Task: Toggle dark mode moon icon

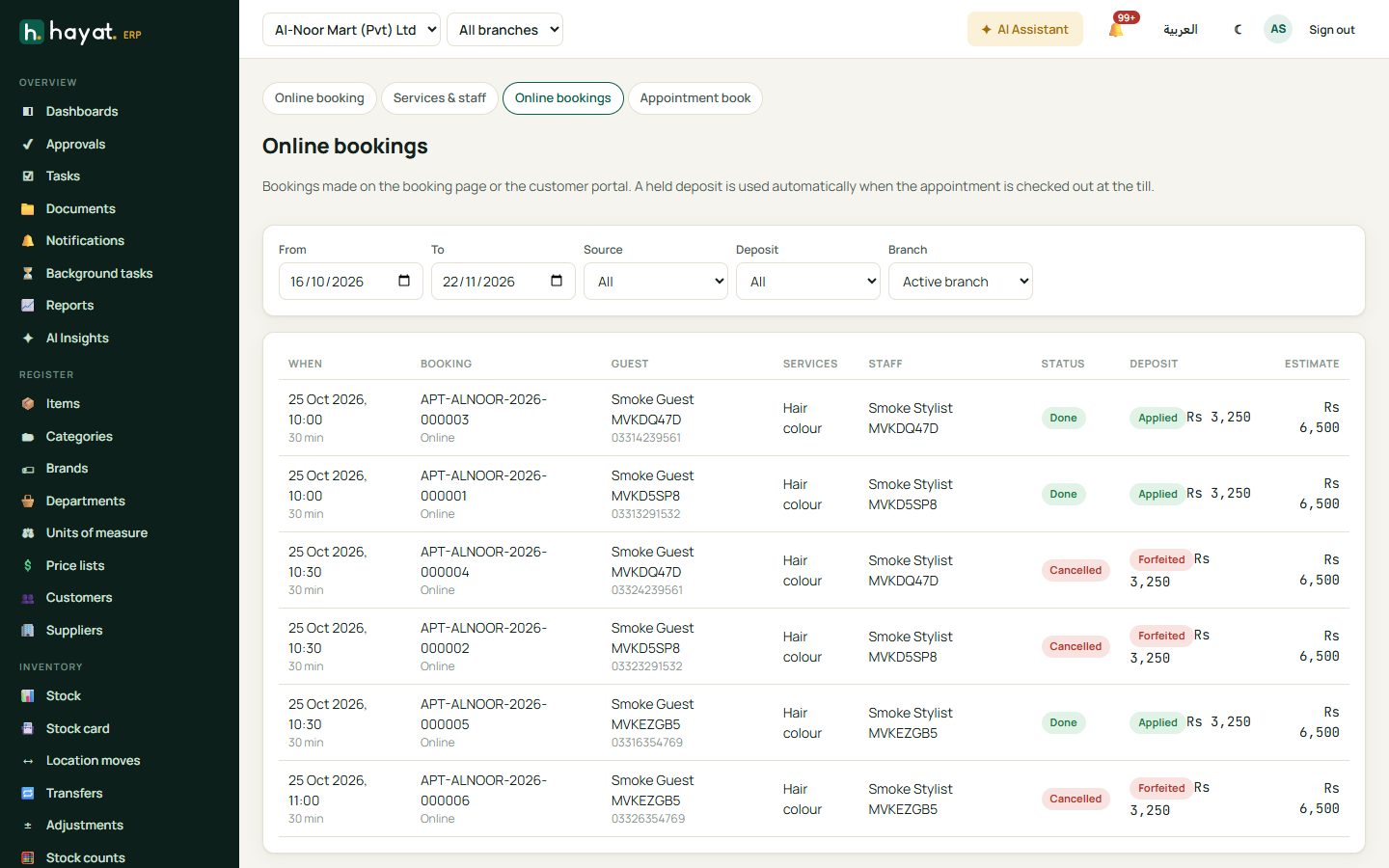Action: [x=1239, y=30]
